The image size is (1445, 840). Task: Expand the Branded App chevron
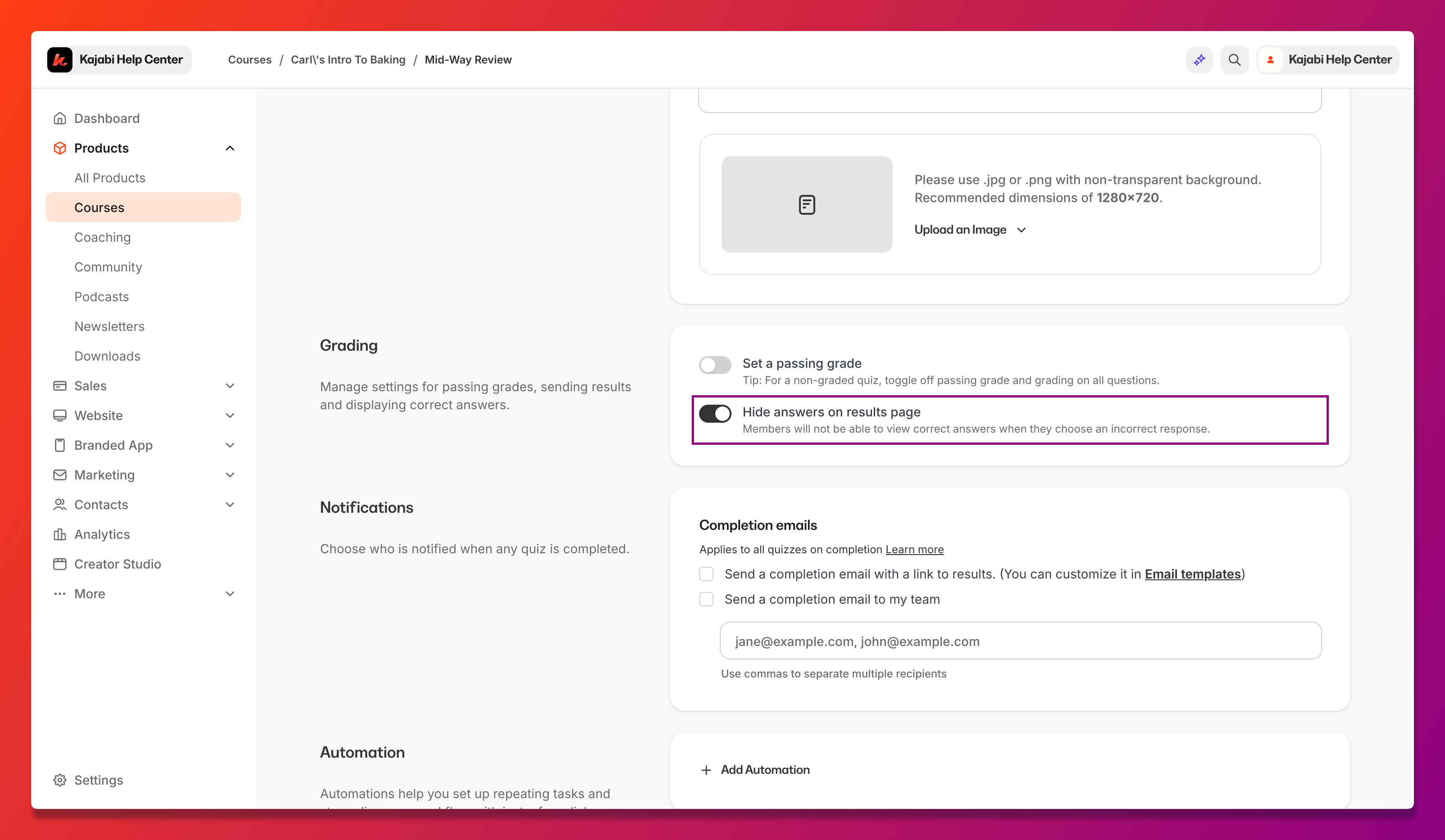click(230, 445)
